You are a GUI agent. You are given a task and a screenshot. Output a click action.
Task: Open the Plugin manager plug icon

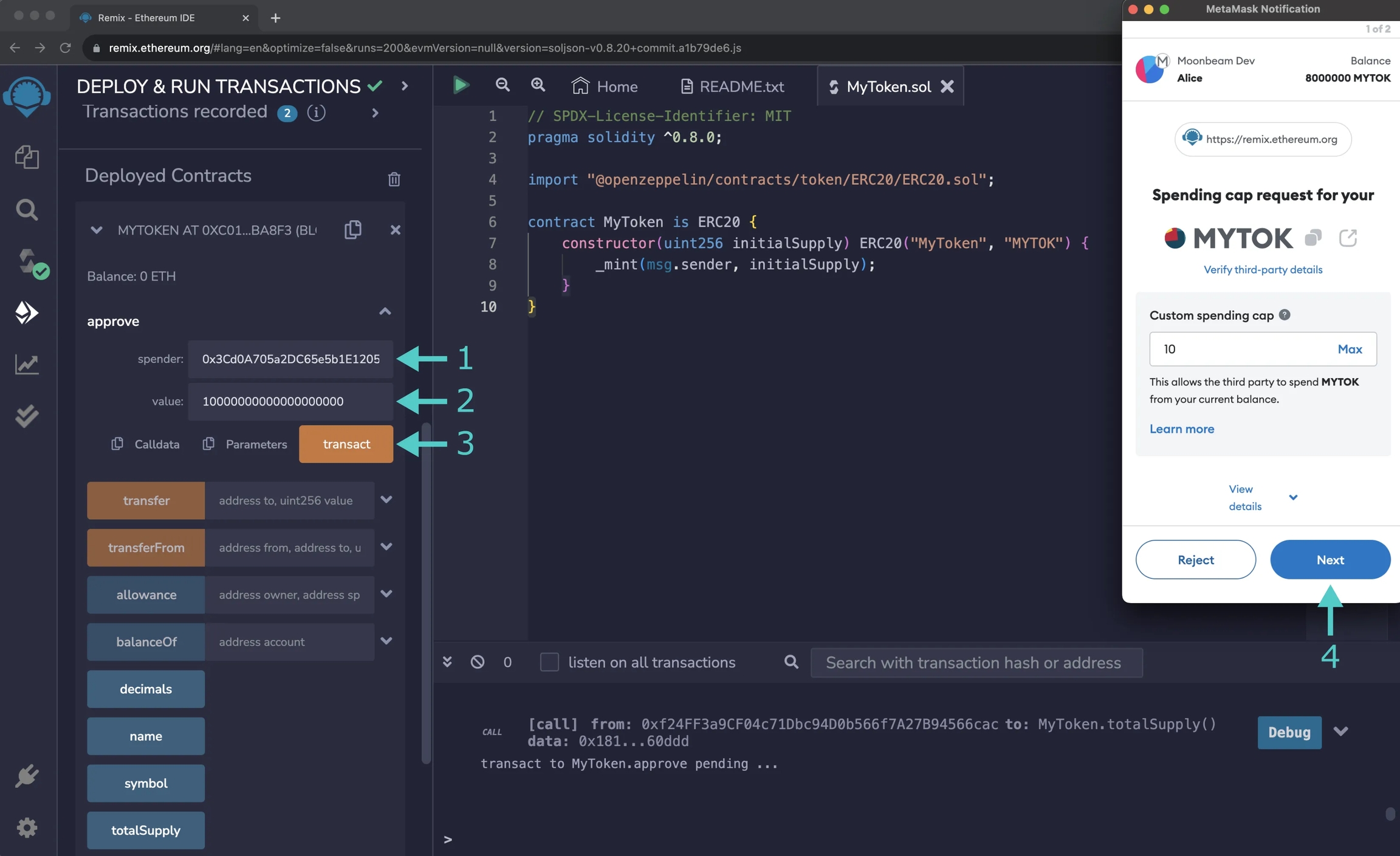(x=27, y=776)
